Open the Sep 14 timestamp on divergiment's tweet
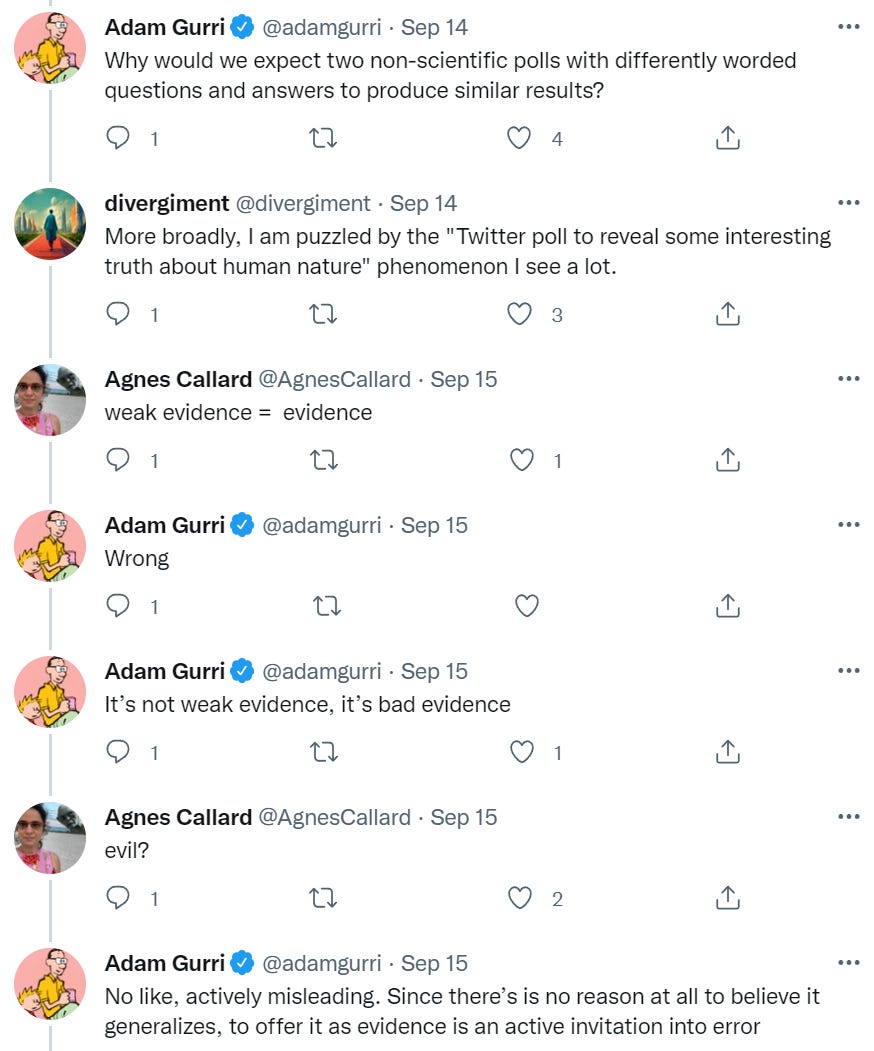The width and height of the screenshot is (874, 1051). coord(423,203)
